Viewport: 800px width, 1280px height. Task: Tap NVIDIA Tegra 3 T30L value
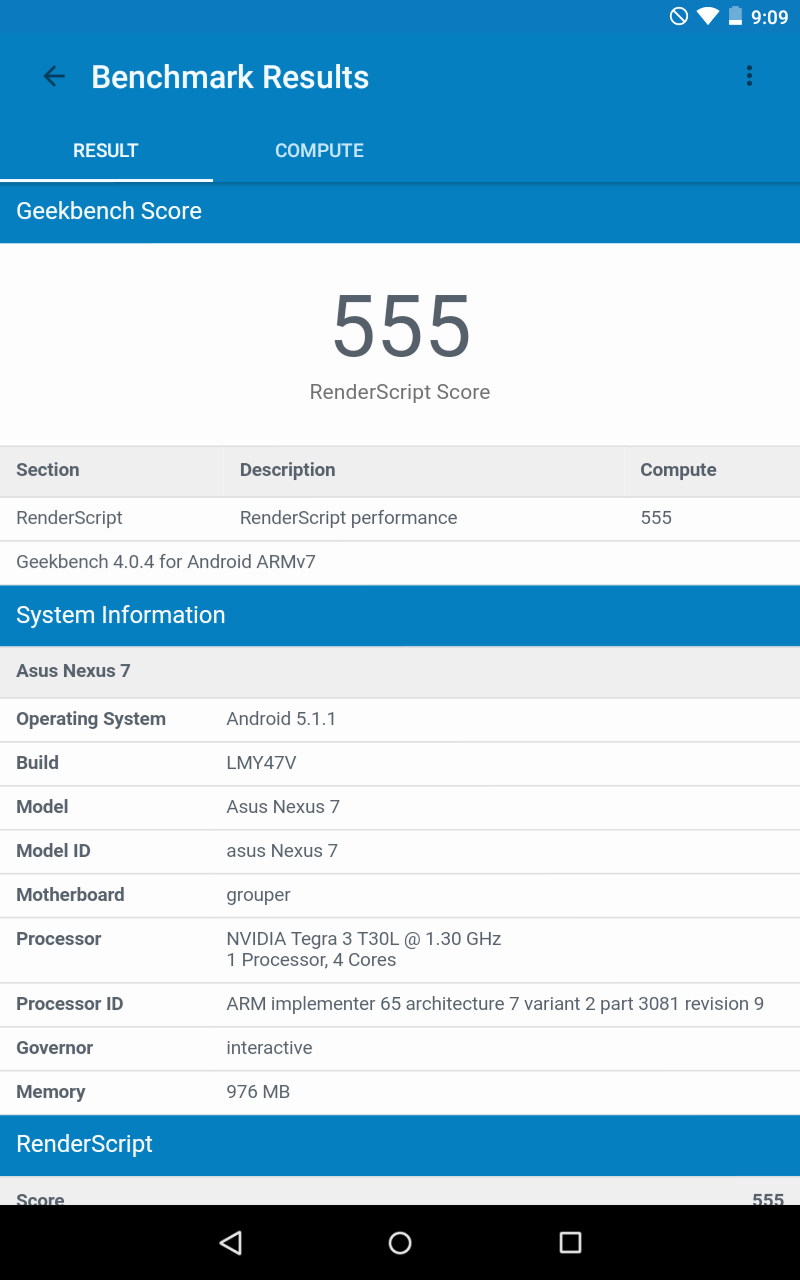[x=364, y=939]
